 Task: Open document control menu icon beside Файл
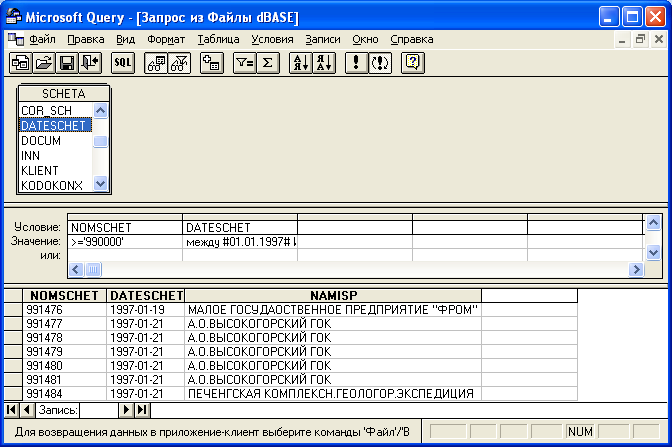pos(16,39)
